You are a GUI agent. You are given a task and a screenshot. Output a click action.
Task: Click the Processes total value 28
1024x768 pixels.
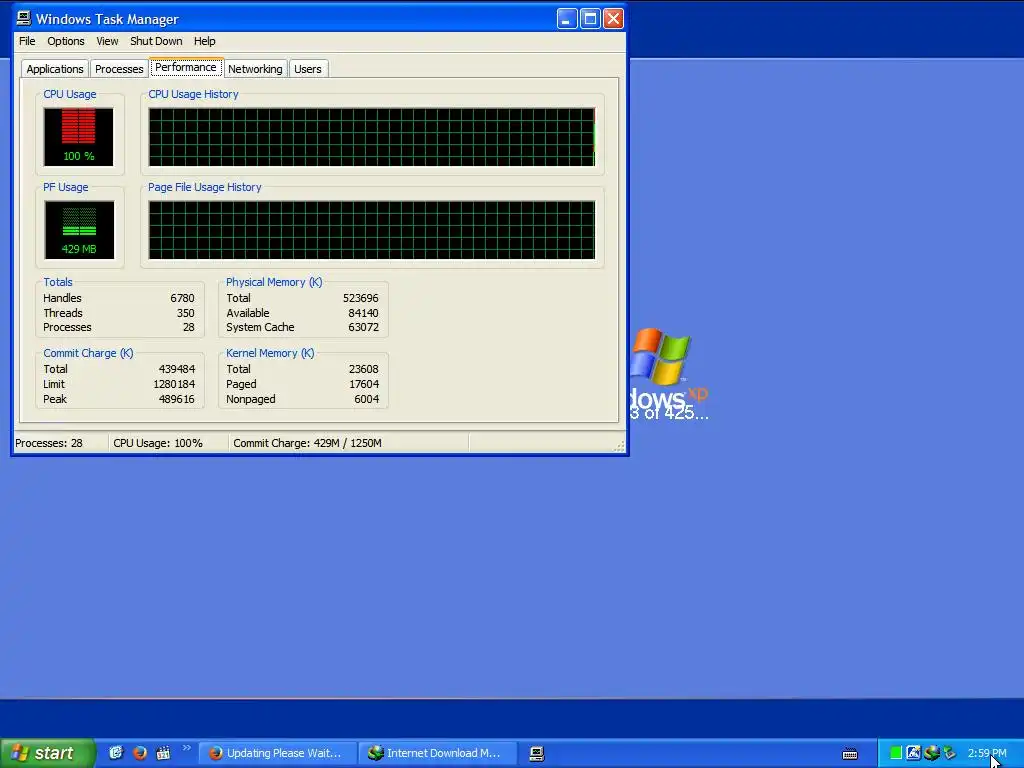click(189, 327)
